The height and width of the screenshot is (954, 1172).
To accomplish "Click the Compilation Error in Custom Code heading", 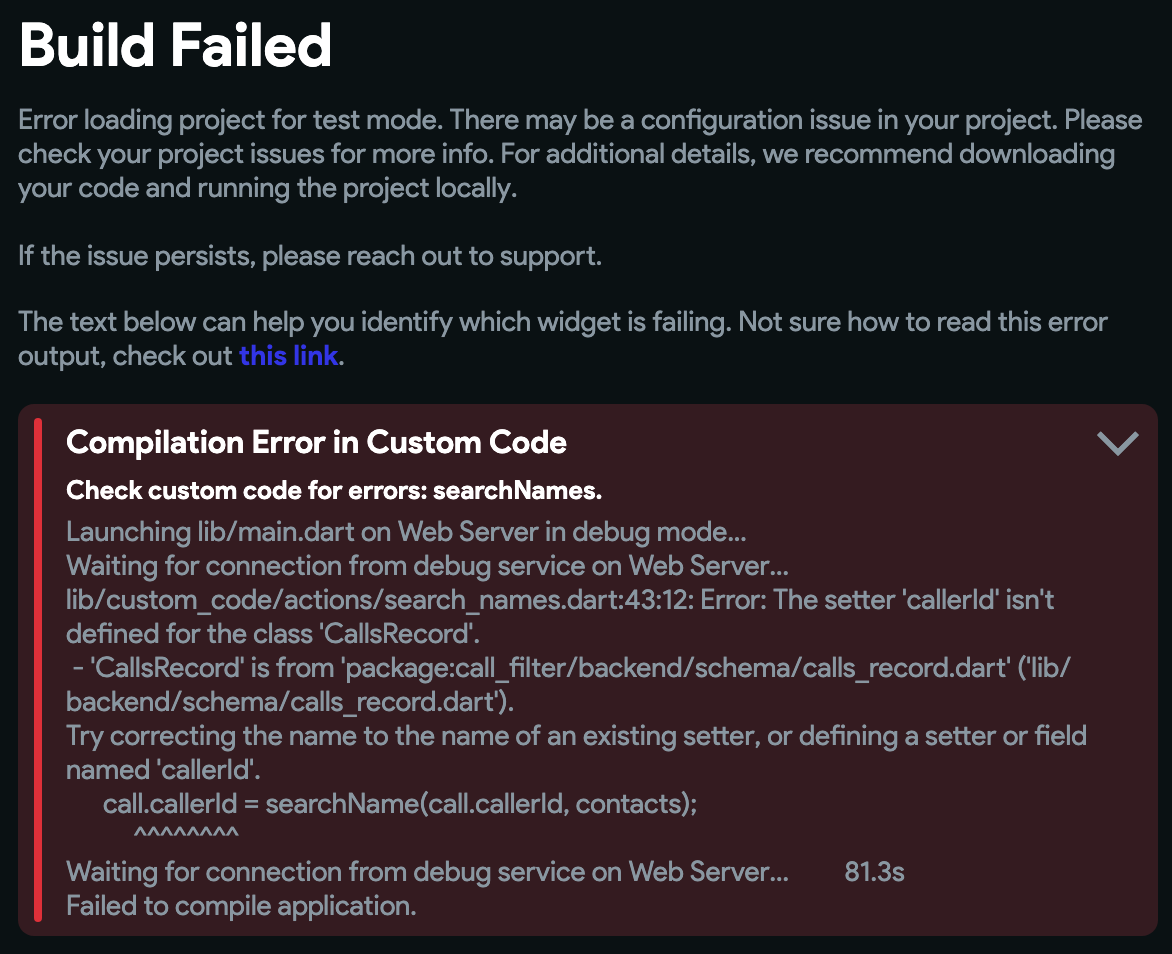I will [x=316, y=442].
